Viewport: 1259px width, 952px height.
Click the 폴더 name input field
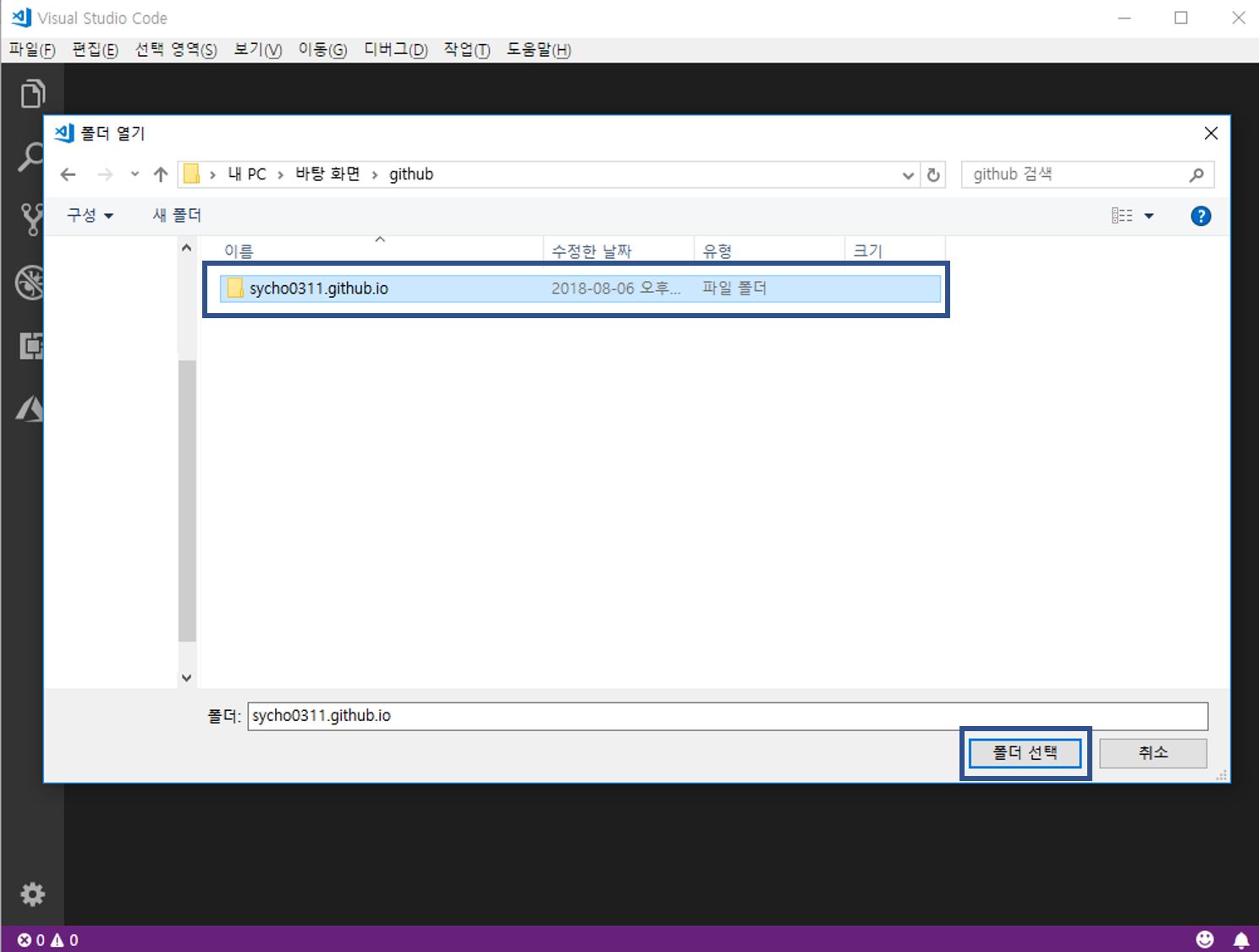coord(728,716)
